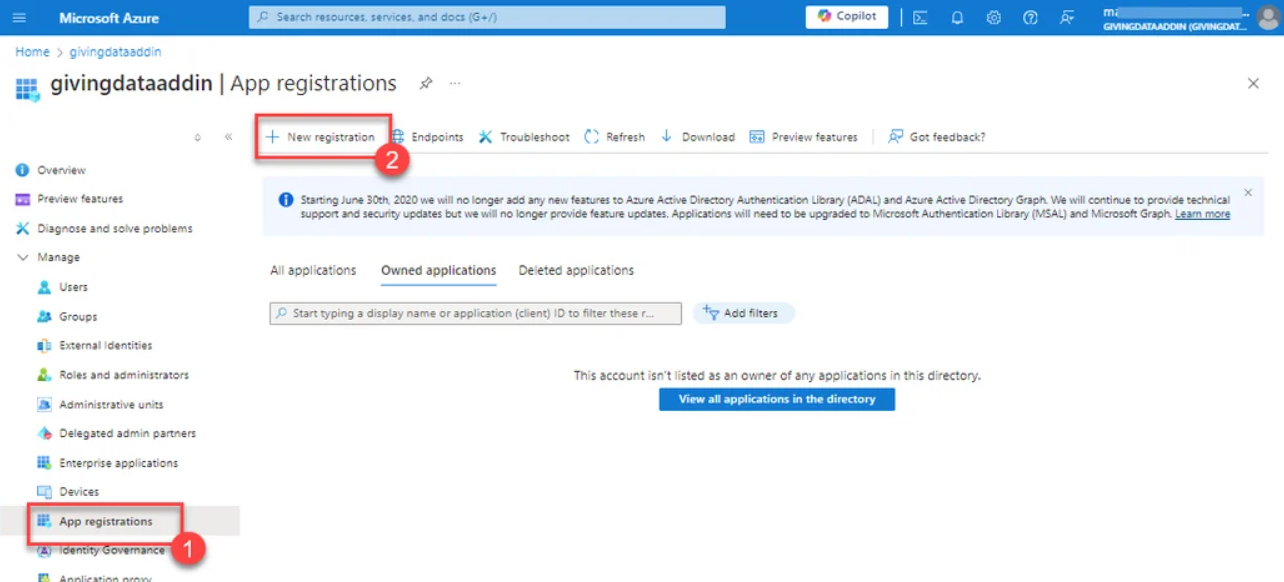1284x582 pixels.
Task: Click the Preview features sidebar icon
Action: tap(23, 199)
